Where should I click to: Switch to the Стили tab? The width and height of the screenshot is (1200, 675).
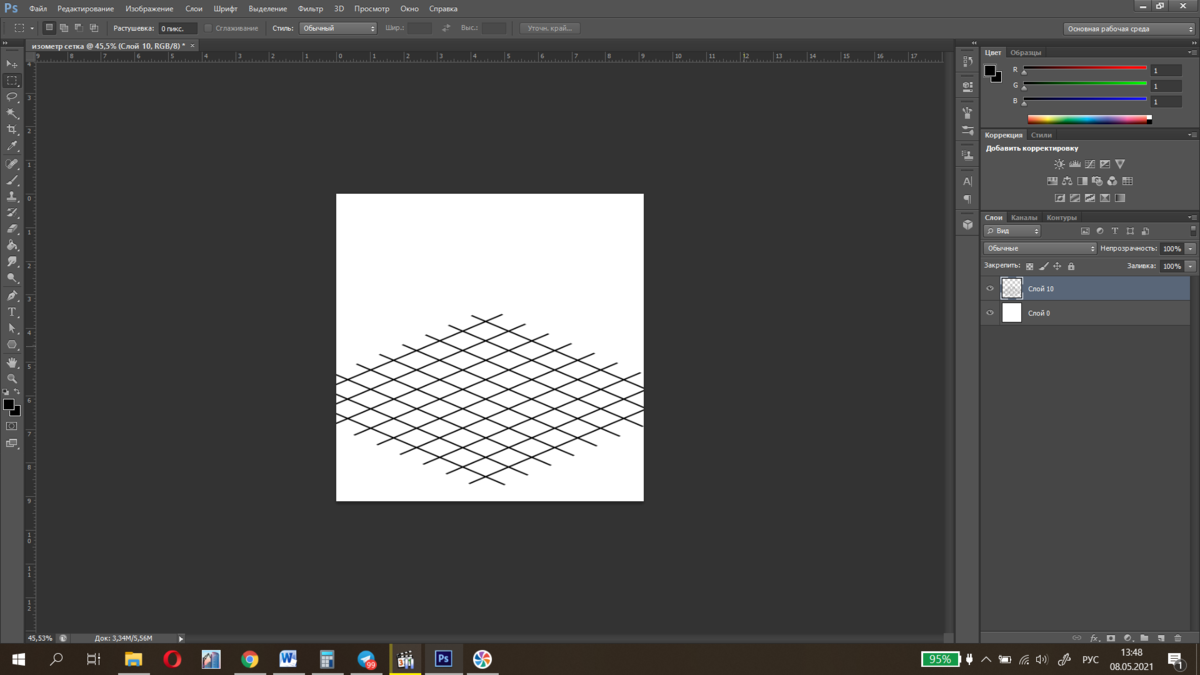(1041, 135)
